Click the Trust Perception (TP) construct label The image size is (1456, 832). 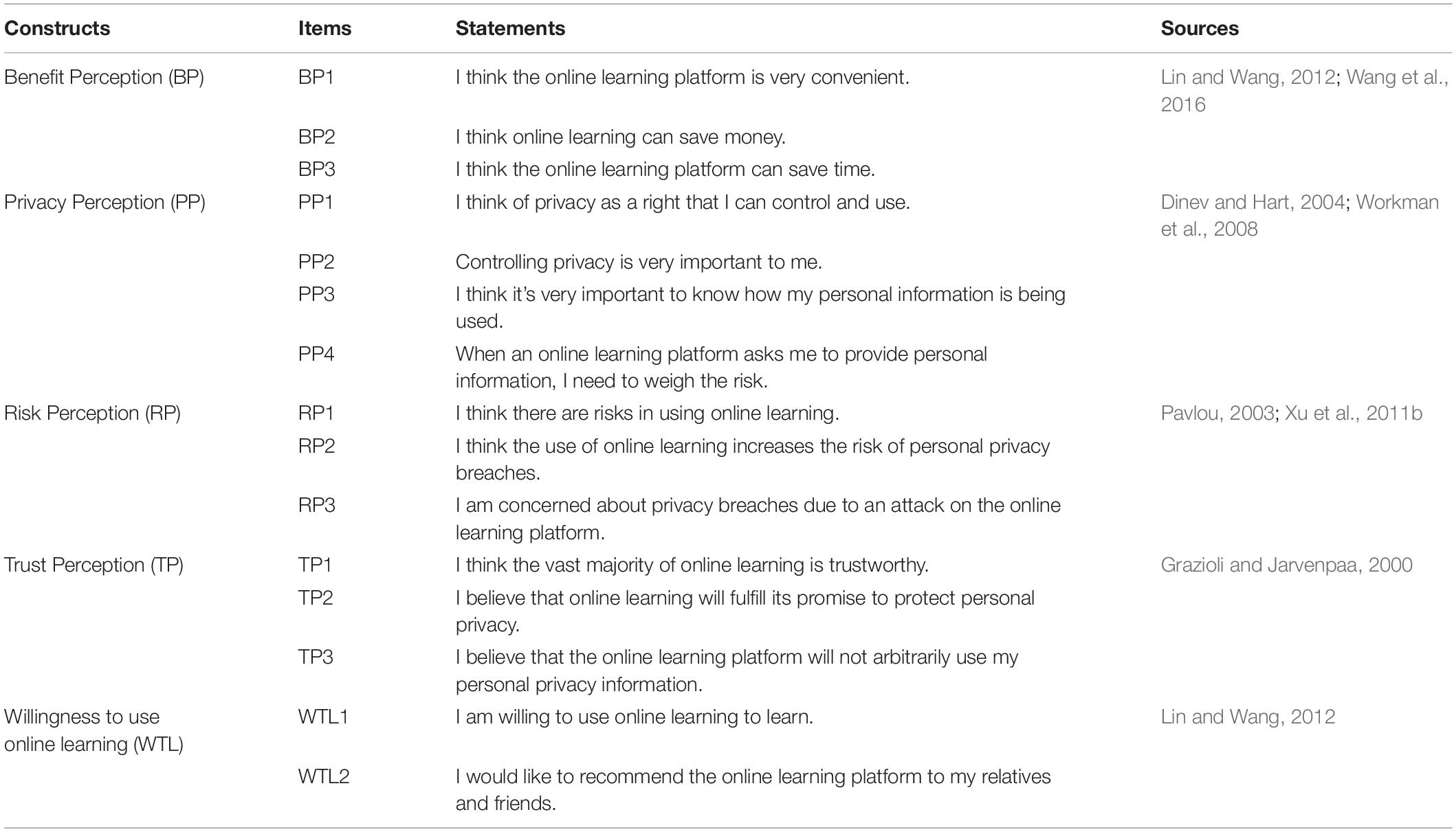[94, 565]
